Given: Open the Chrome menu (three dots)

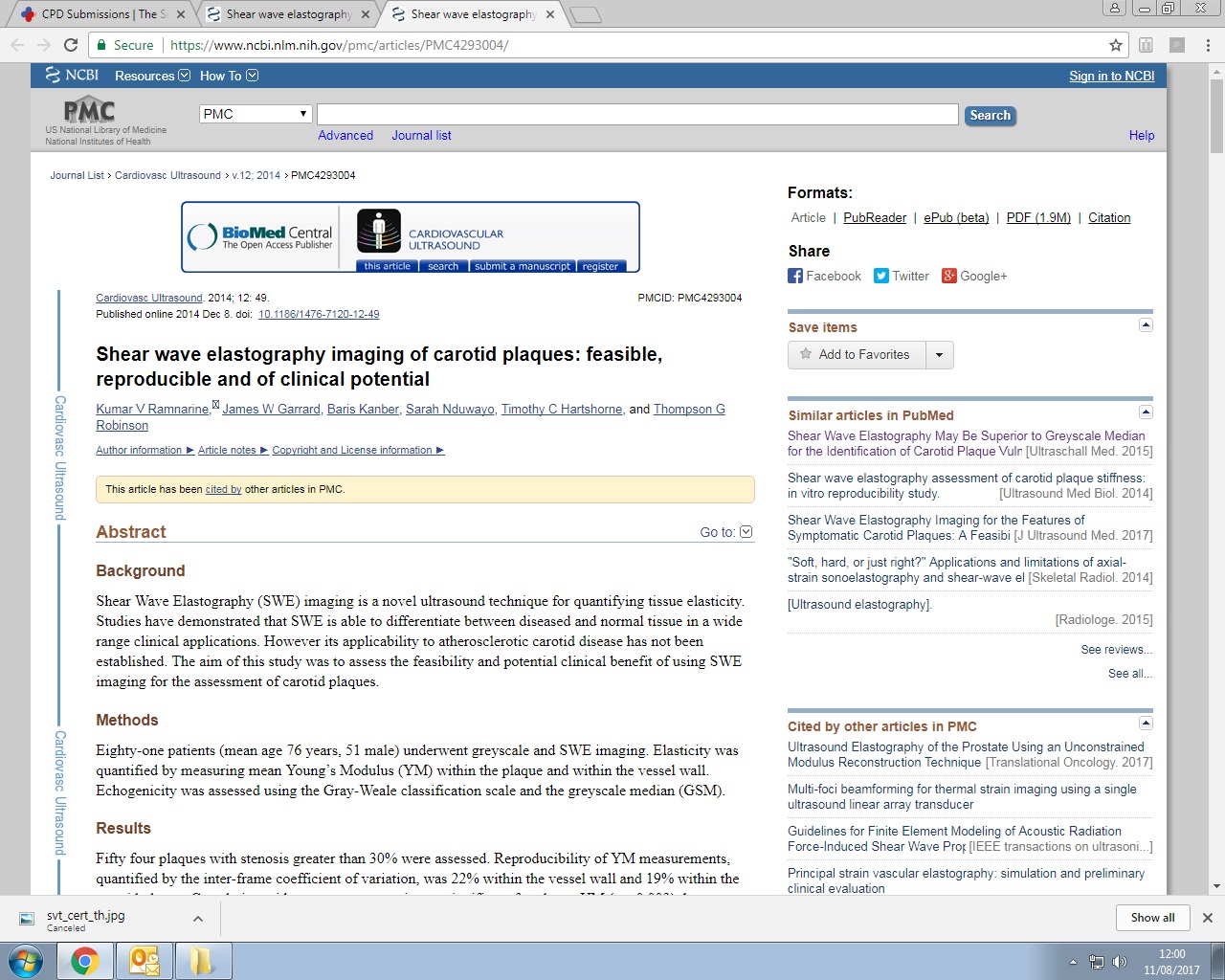Looking at the screenshot, I should click(1208, 45).
